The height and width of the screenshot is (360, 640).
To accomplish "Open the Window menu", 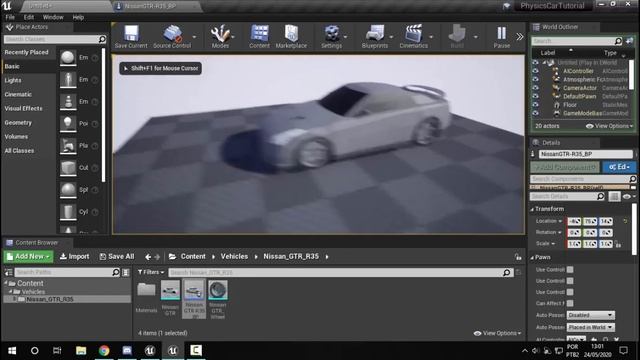I will (x=53, y=17).
